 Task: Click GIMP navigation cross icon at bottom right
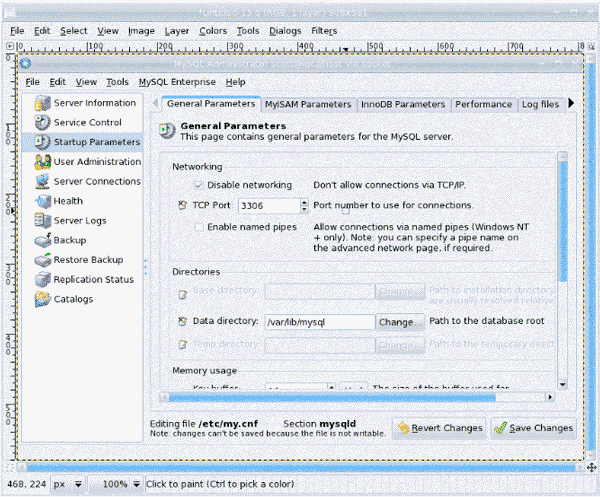tap(591, 467)
